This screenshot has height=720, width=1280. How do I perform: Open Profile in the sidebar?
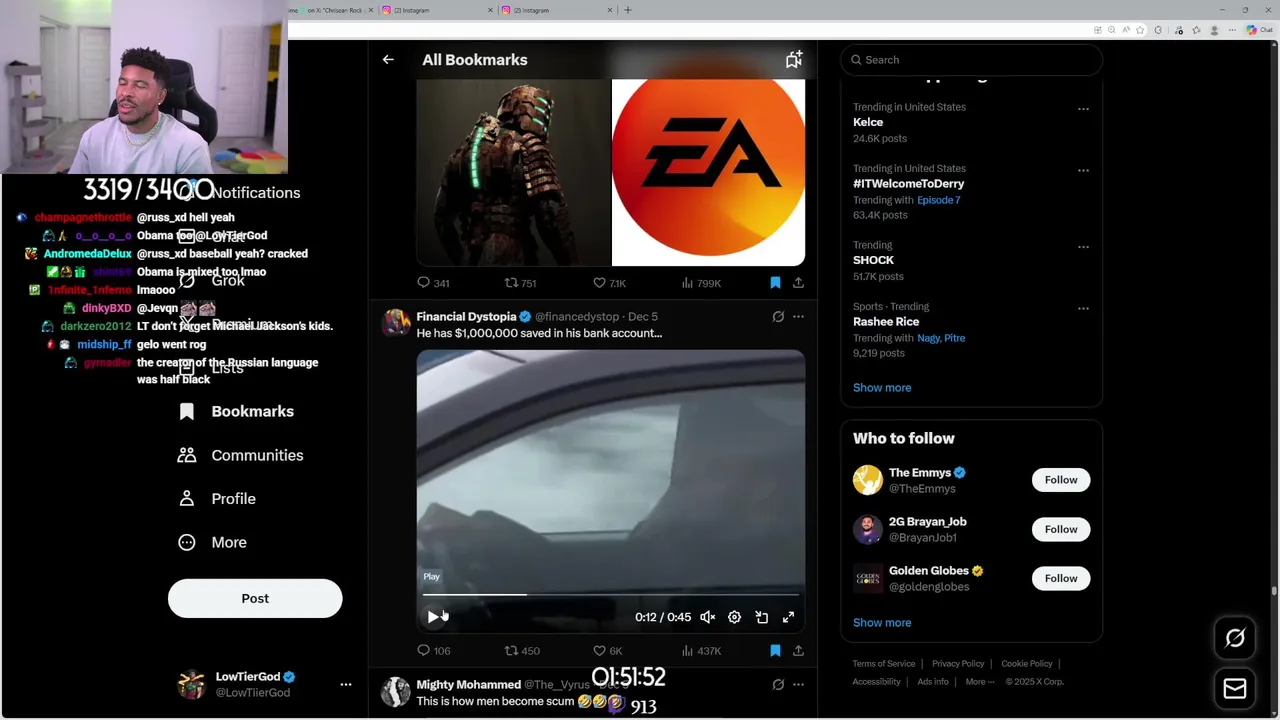pyautogui.click(x=217, y=498)
